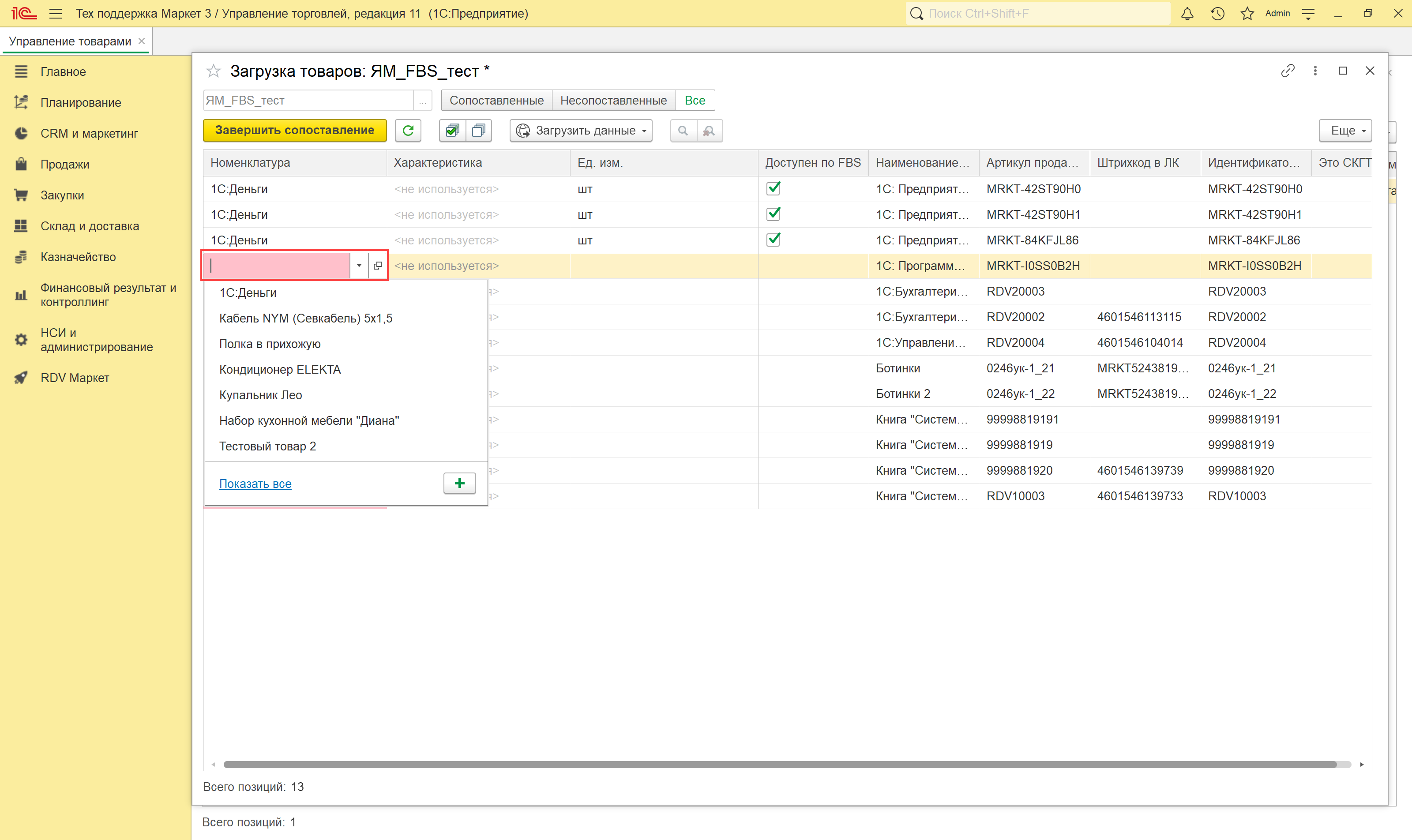Uncheck FBS checkbox for MRKT-42ST90H0 row

(773, 188)
